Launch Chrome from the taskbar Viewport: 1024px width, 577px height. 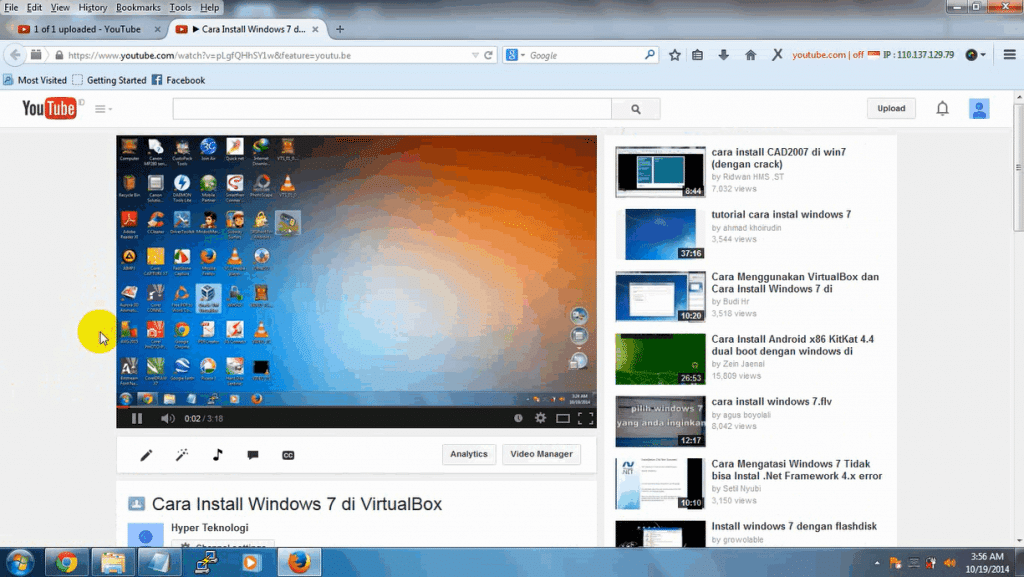click(x=66, y=562)
